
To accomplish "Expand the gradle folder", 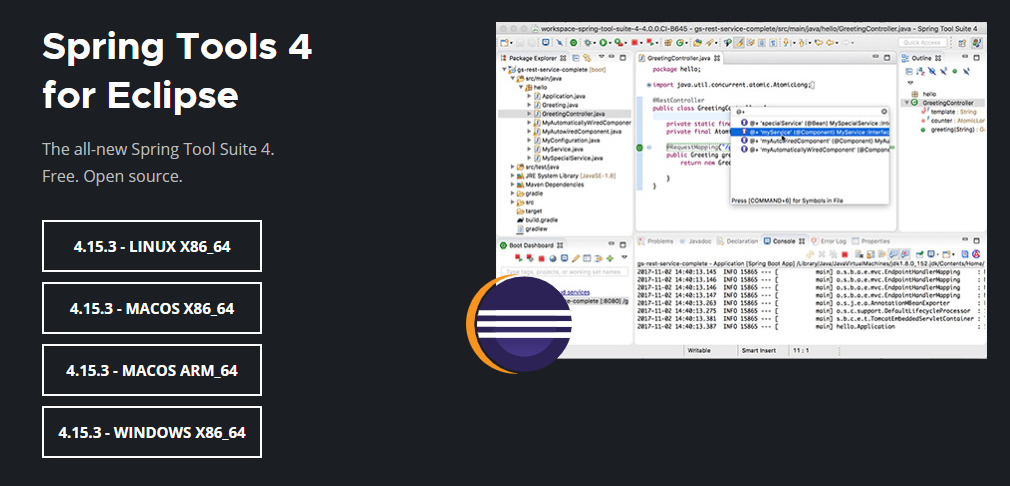I will pos(512,193).
